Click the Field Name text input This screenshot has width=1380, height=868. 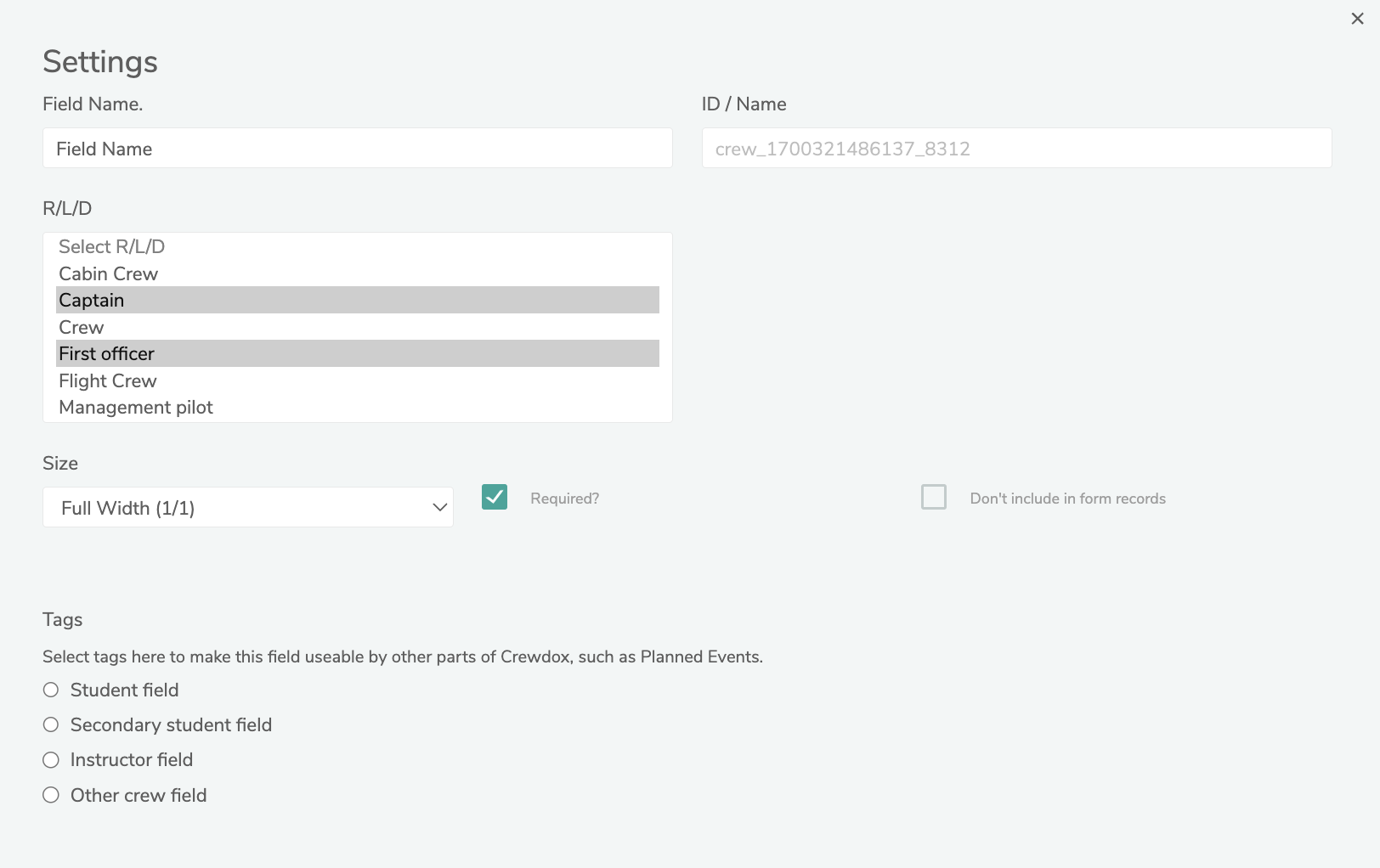click(x=357, y=149)
